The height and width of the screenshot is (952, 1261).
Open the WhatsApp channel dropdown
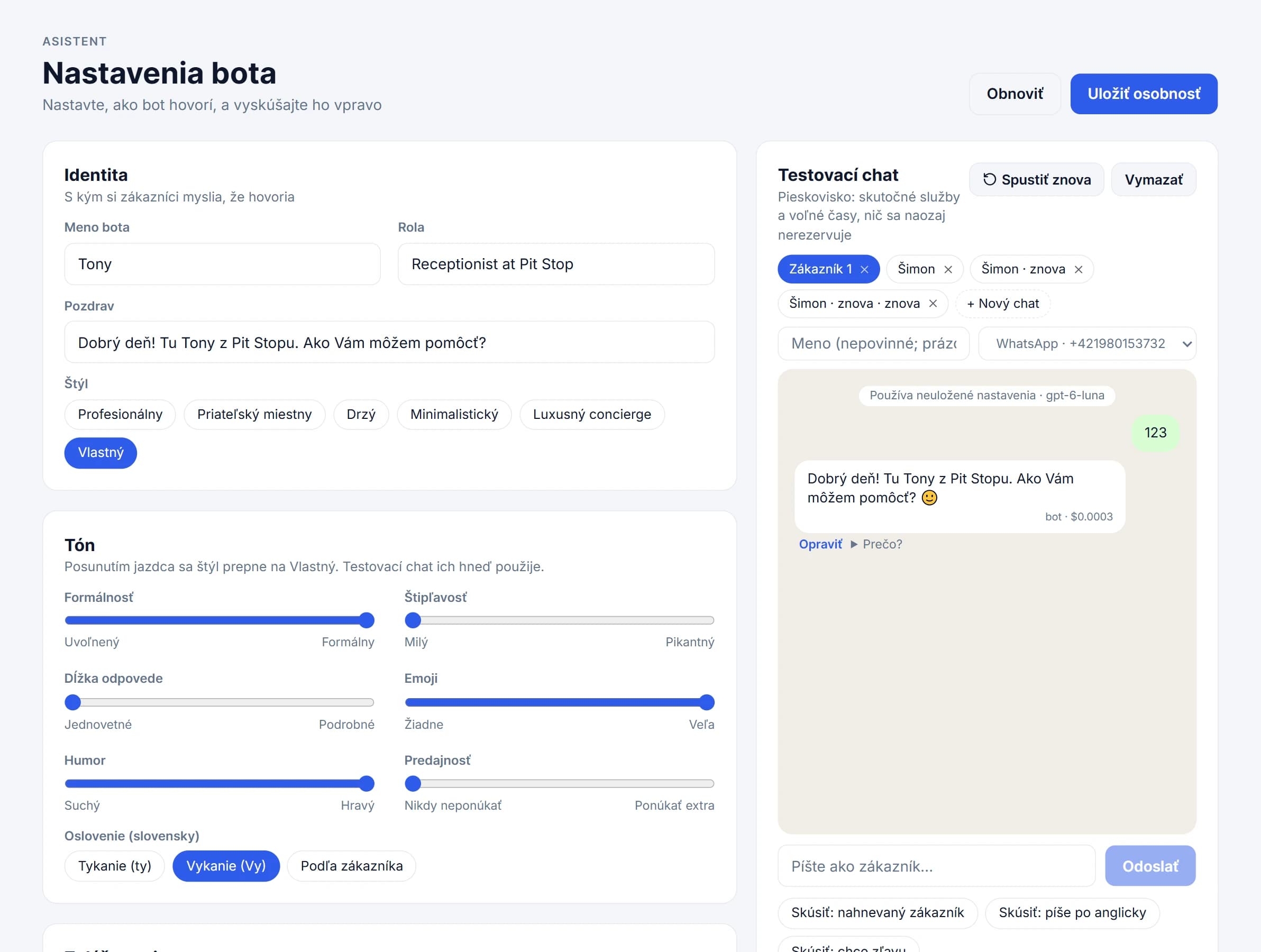[x=1087, y=344]
